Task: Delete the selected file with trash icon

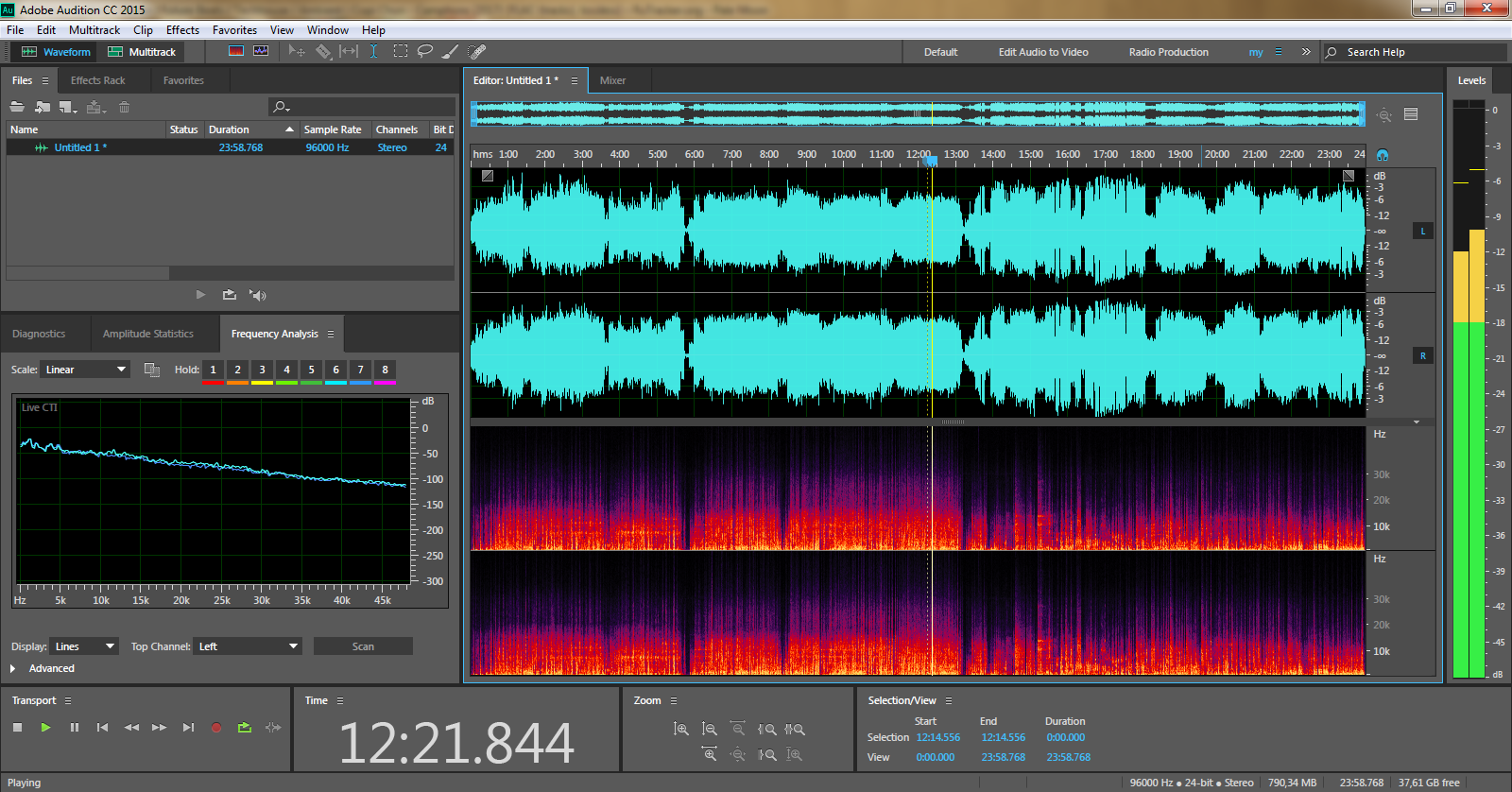Action: (x=124, y=107)
